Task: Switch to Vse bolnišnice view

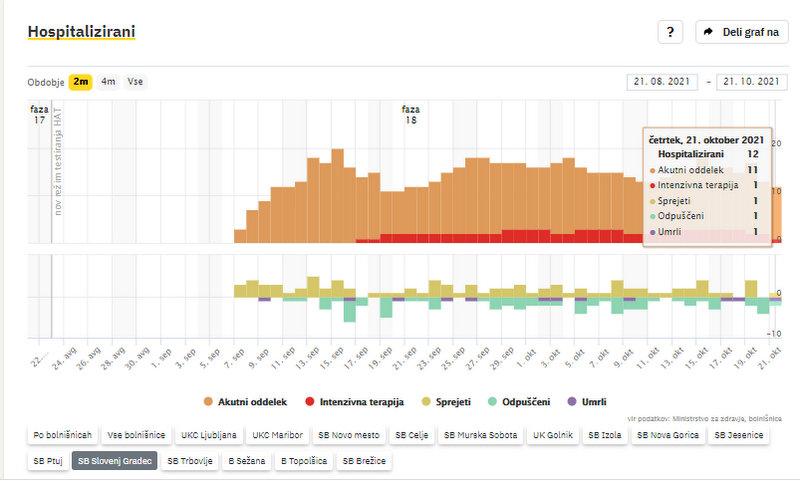Action: coord(135,436)
